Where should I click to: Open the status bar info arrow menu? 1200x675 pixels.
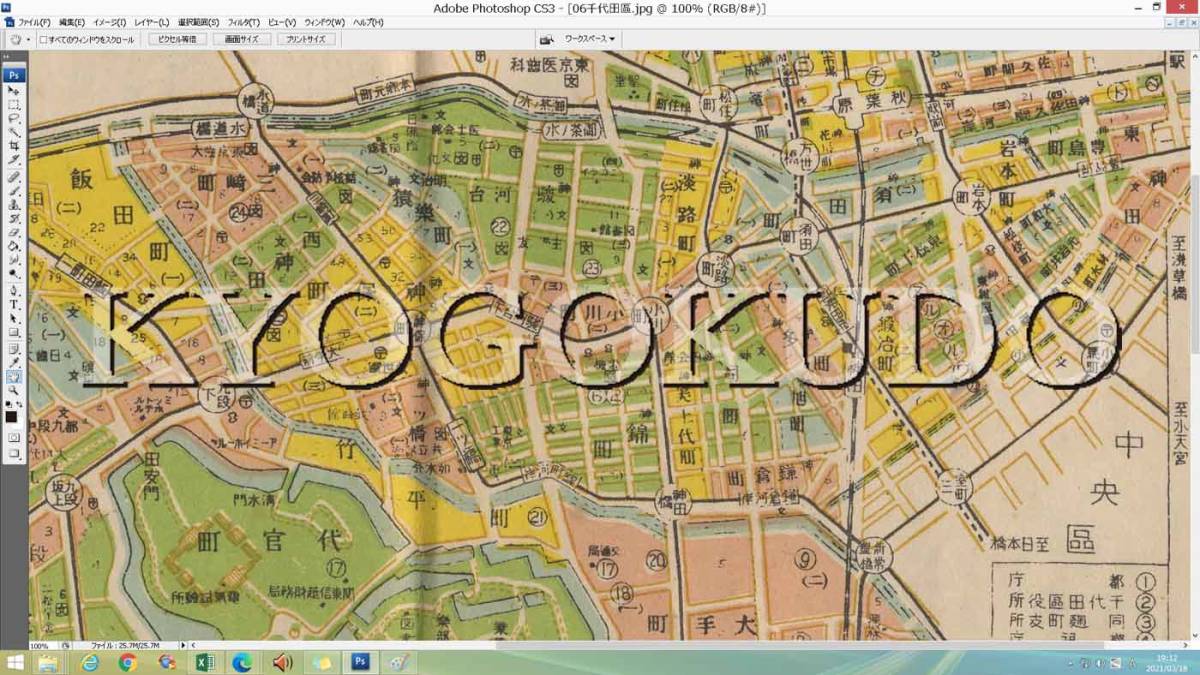click(x=182, y=646)
